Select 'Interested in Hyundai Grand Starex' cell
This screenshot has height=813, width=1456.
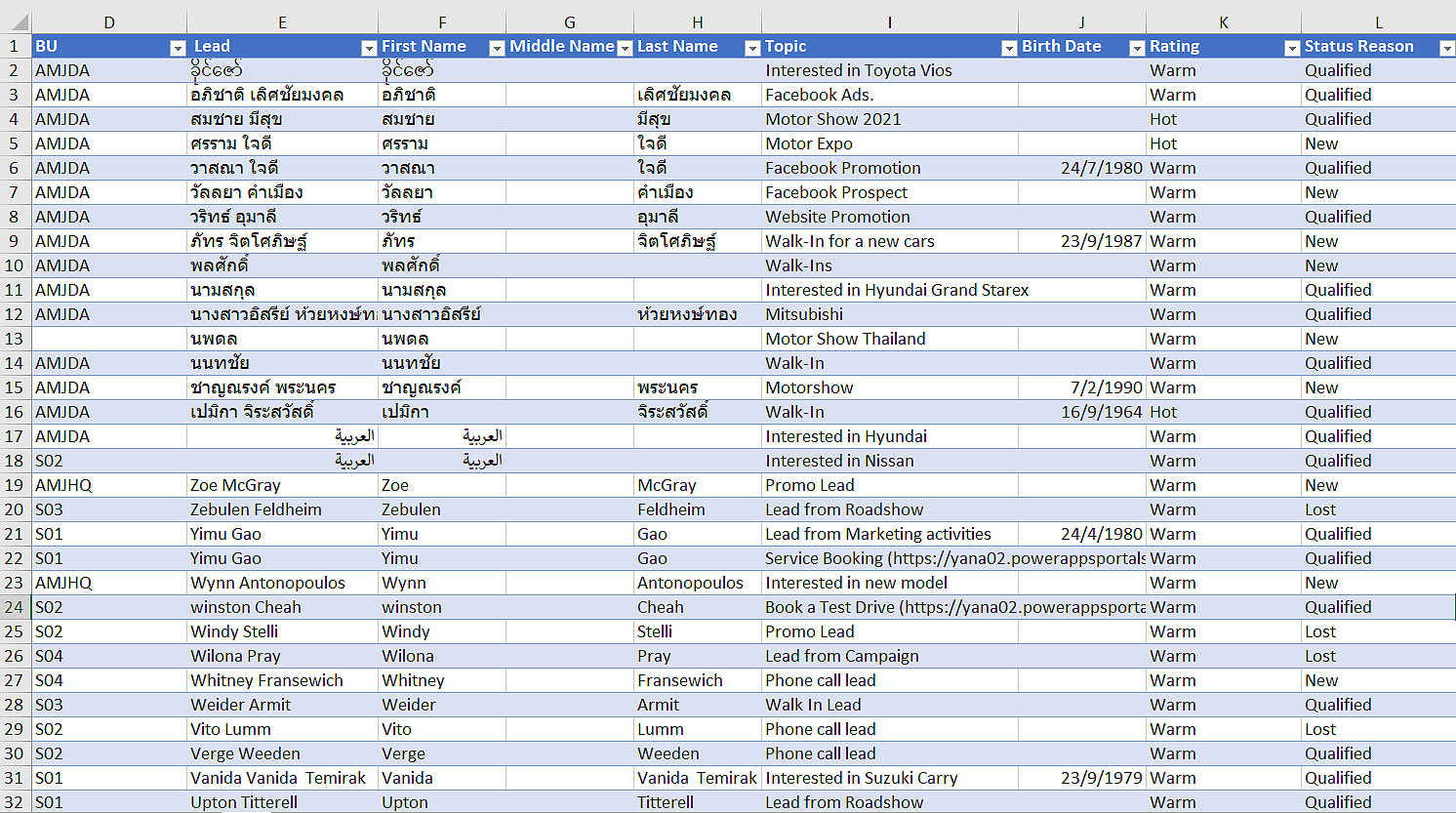click(889, 290)
